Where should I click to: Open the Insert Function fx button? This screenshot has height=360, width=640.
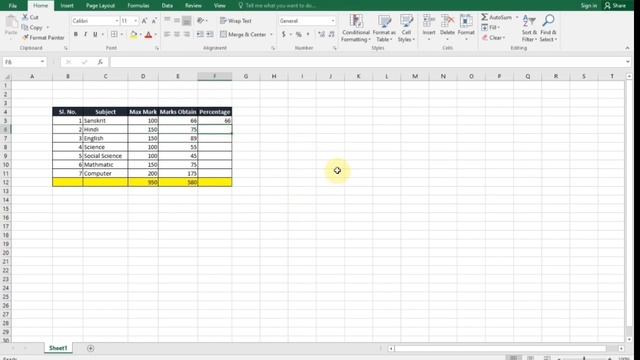[100, 62]
